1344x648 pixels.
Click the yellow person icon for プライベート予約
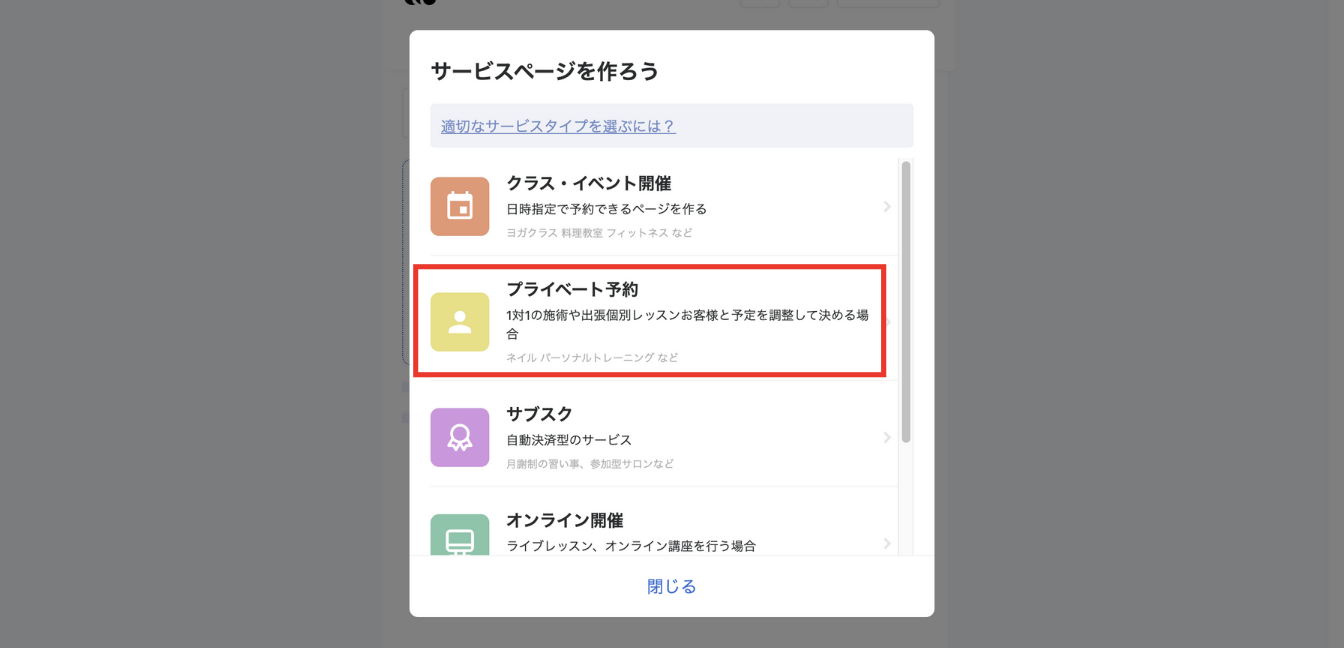pos(459,322)
